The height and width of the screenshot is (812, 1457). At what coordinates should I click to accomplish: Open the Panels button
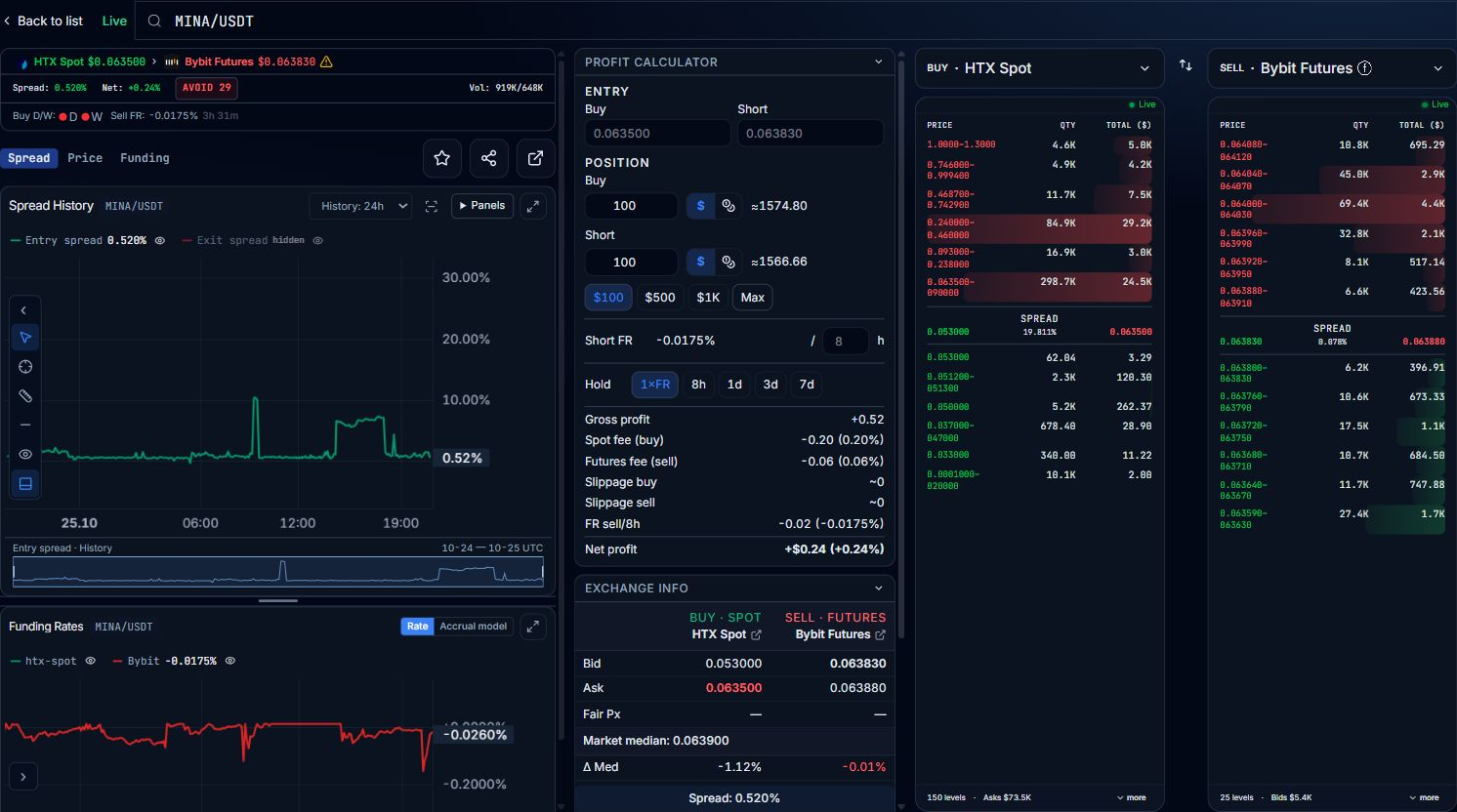click(482, 206)
